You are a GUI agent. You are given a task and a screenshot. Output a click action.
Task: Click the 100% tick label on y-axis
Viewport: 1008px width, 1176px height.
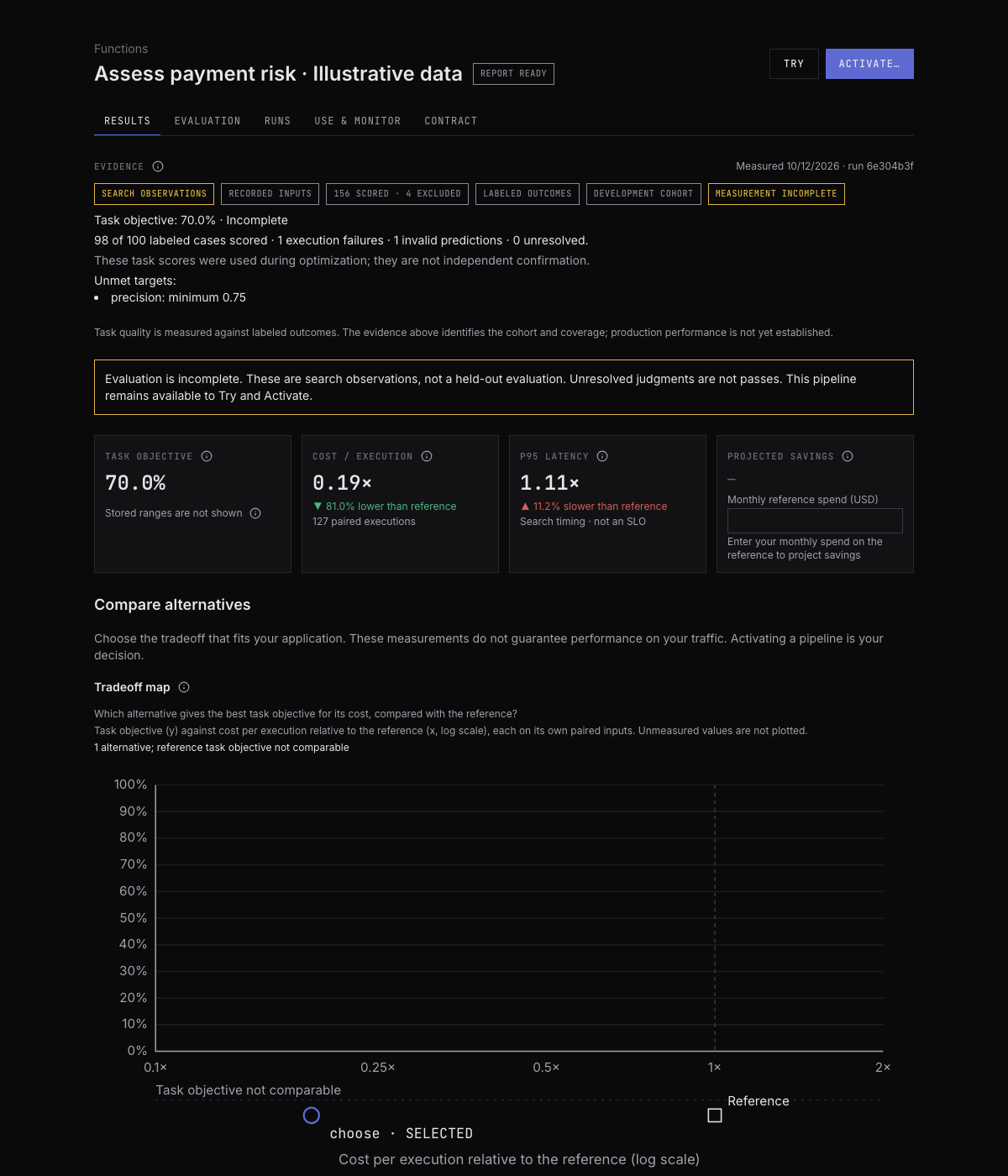pyautogui.click(x=130, y=785)
